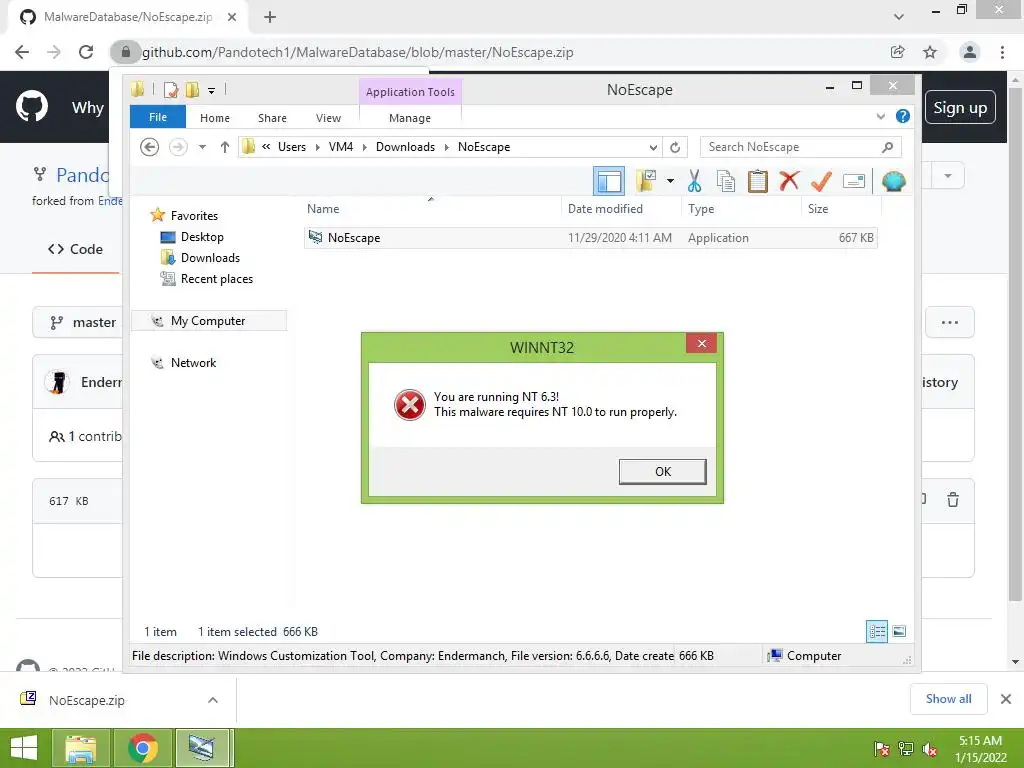The image size is (1024, 768).
Task: Open the folder options dropdown arrow
Action: tap(670, 181)
